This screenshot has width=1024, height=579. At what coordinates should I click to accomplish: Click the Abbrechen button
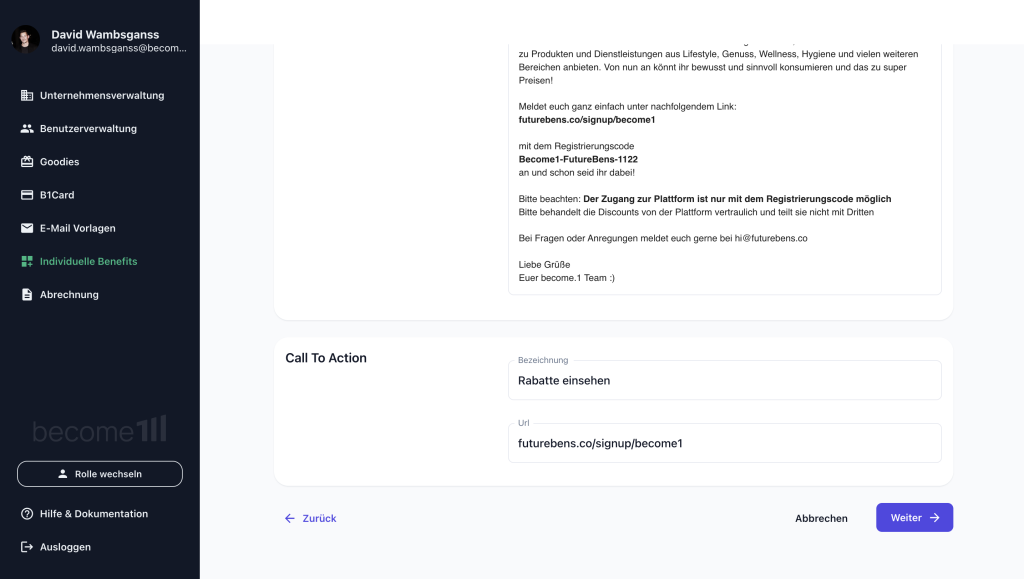coord(821,518)
